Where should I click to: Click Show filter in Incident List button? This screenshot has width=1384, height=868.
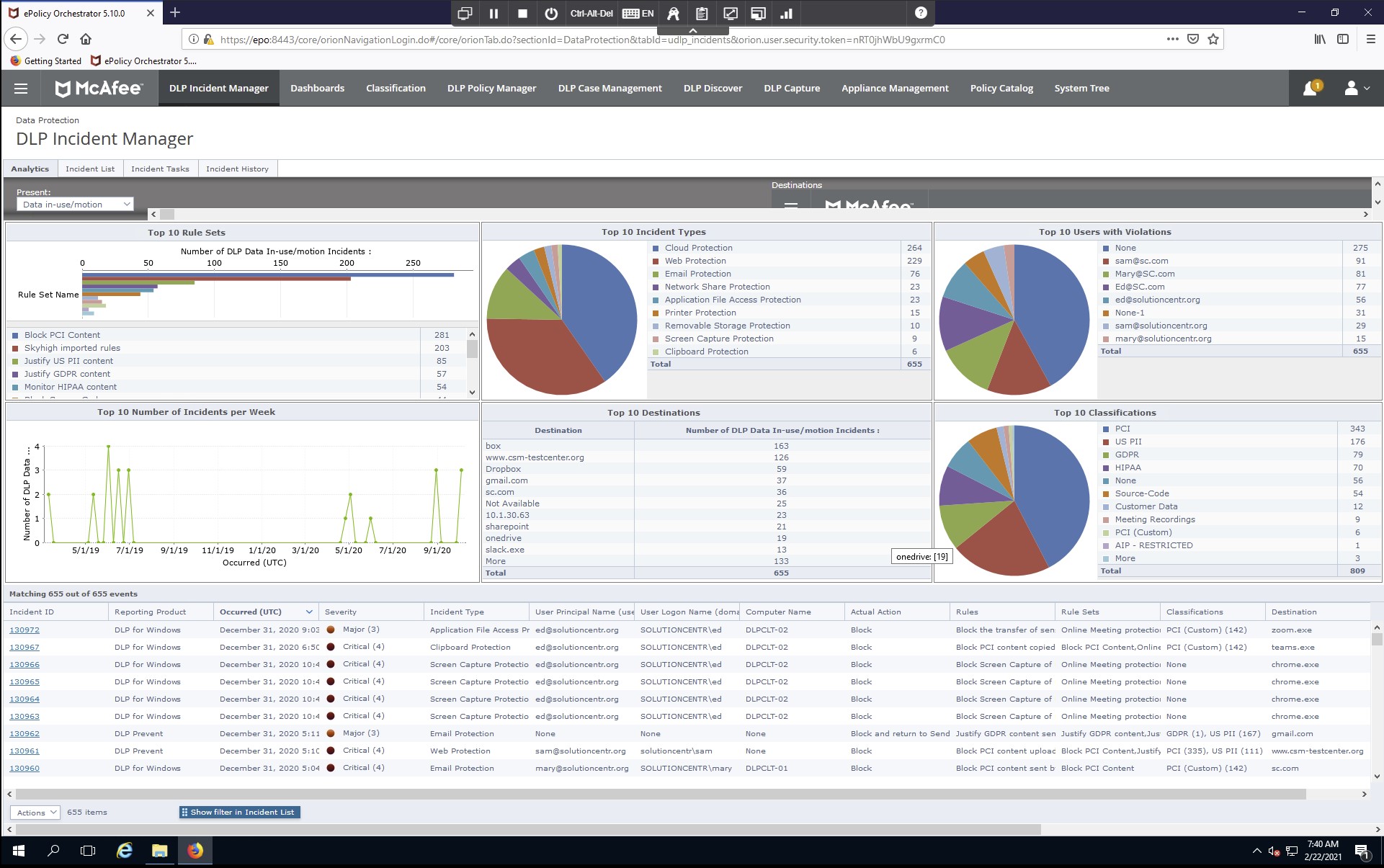click(x=239, y=813)
